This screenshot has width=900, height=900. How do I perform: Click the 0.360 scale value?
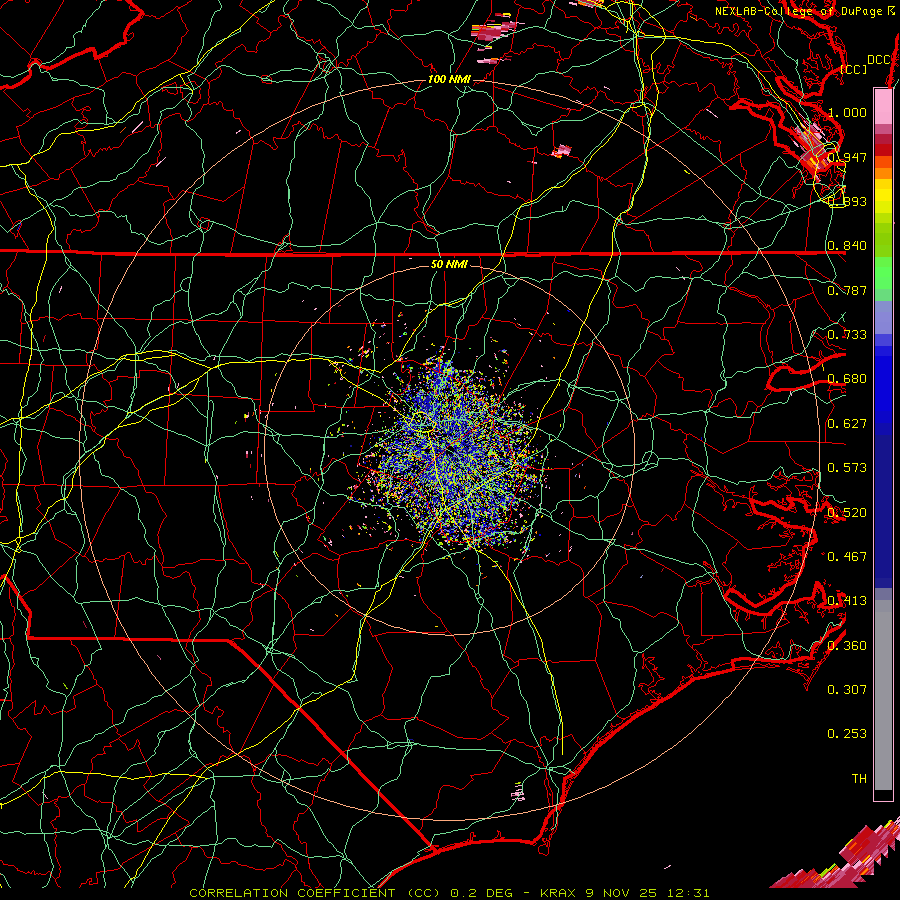click(847, 646)
